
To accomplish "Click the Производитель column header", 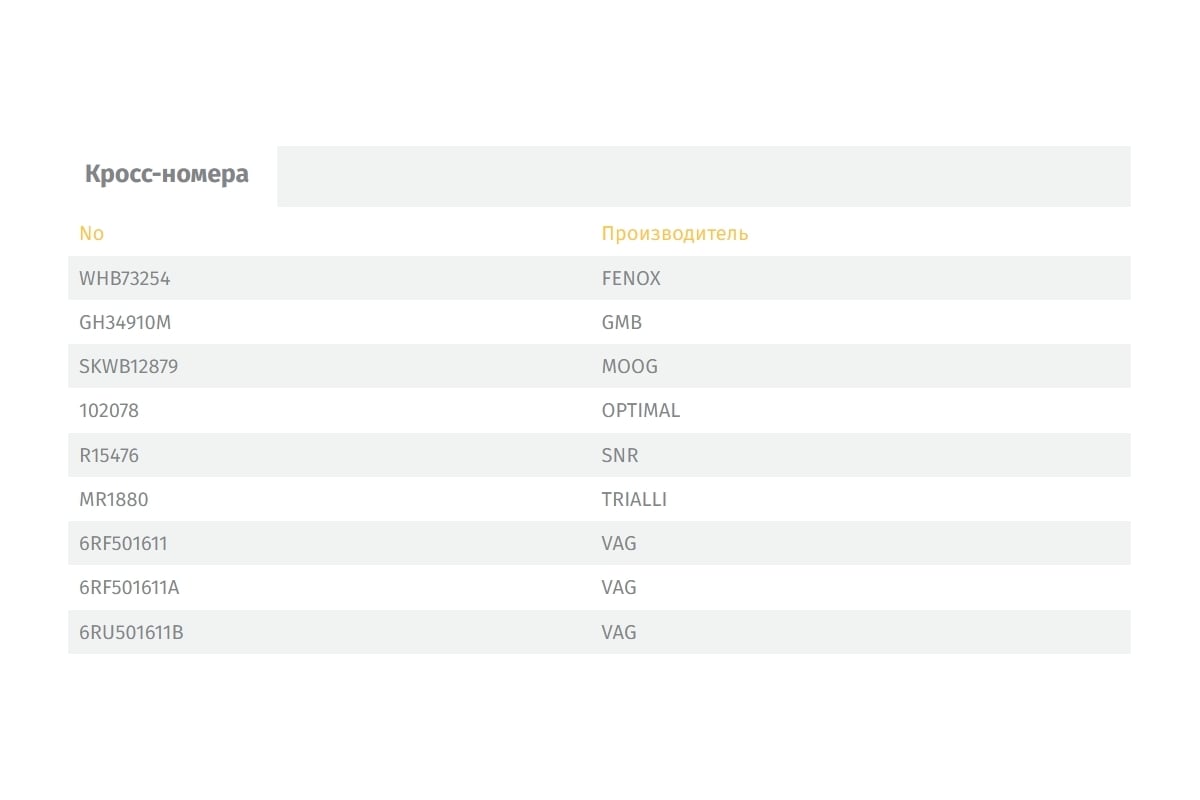I will (x=675, y=234).
